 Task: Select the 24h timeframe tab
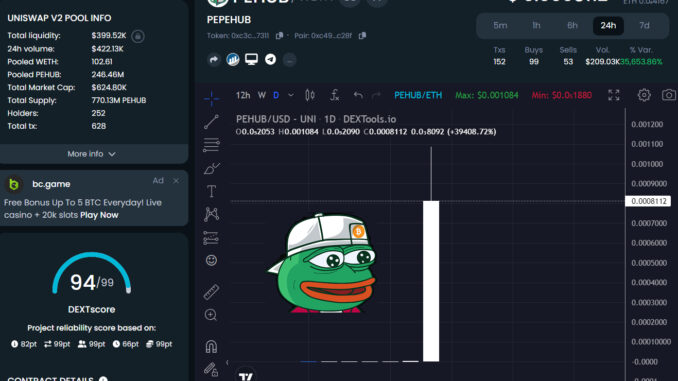pos(608,26)
